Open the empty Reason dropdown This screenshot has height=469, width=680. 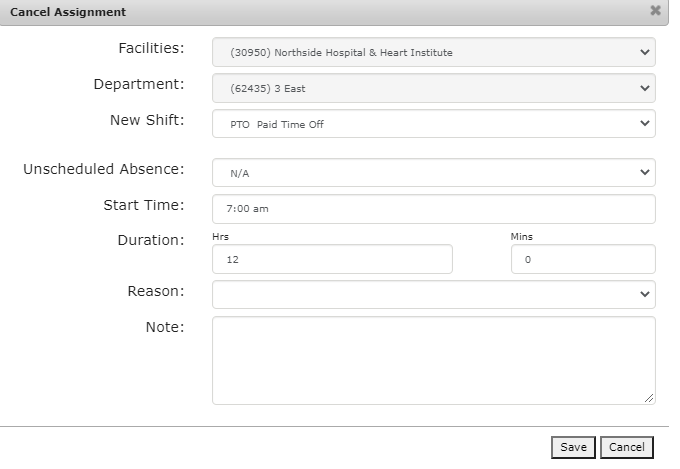433,294
